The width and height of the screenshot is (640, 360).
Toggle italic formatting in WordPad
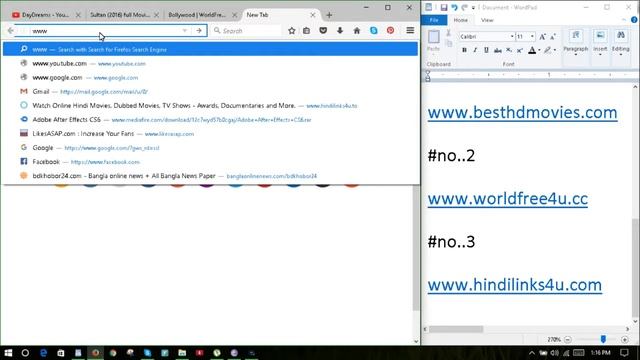click(x=475, y=50)
